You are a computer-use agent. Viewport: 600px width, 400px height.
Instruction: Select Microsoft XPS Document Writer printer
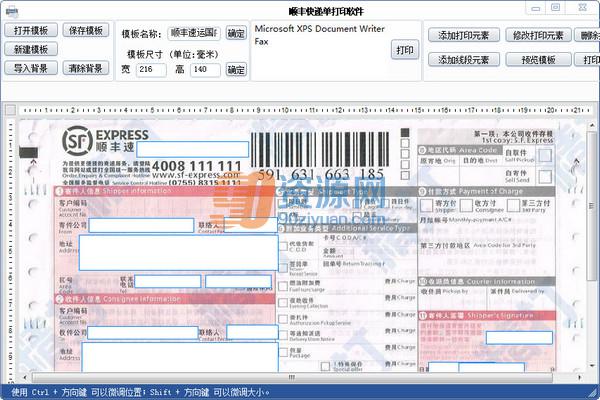point(320,29)
